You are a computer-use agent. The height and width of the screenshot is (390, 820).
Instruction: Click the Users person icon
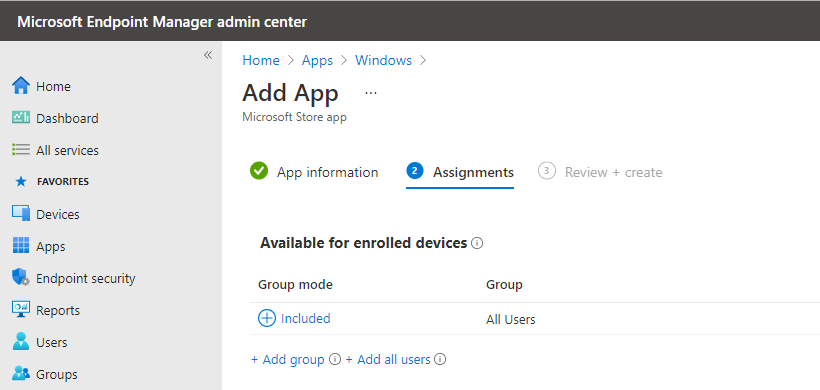[21, 342]
